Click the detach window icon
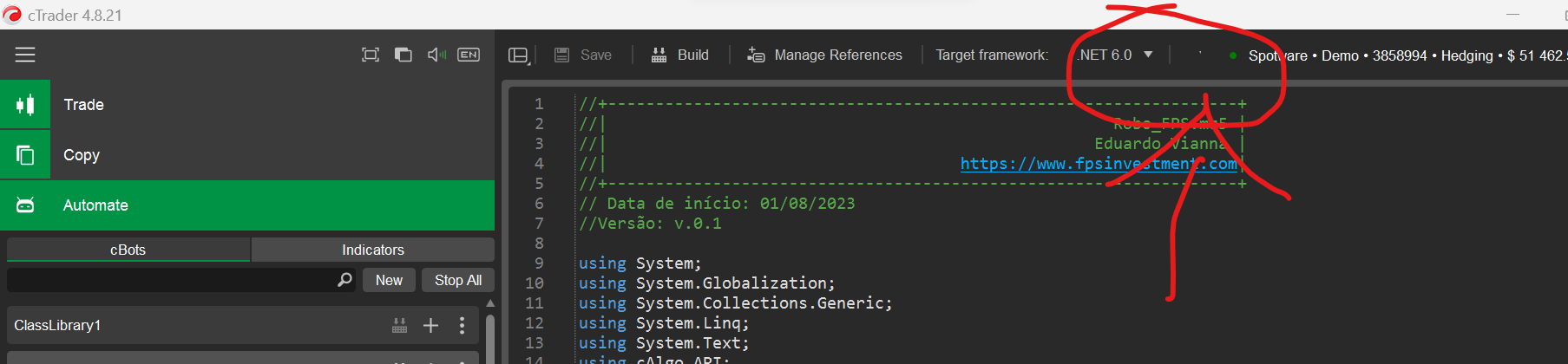The height and width of the screenshot is (364, 1568). click(x=403, y=55)
